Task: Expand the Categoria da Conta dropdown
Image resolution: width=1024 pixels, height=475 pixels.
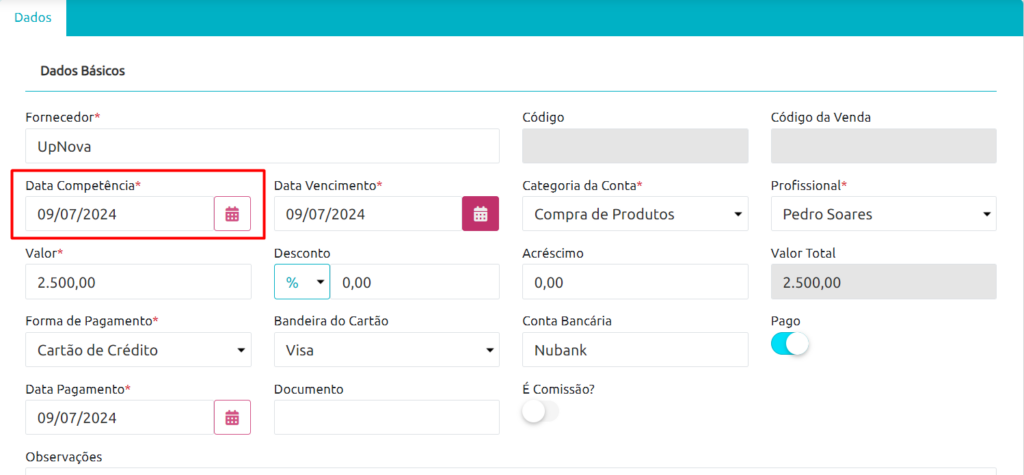Action: [x=635, y=214]
